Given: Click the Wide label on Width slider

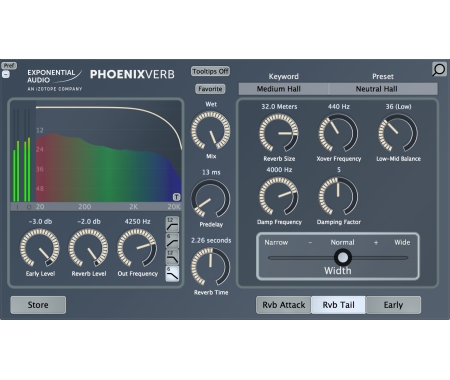Looking at the screenshot, I should (402, 243).
